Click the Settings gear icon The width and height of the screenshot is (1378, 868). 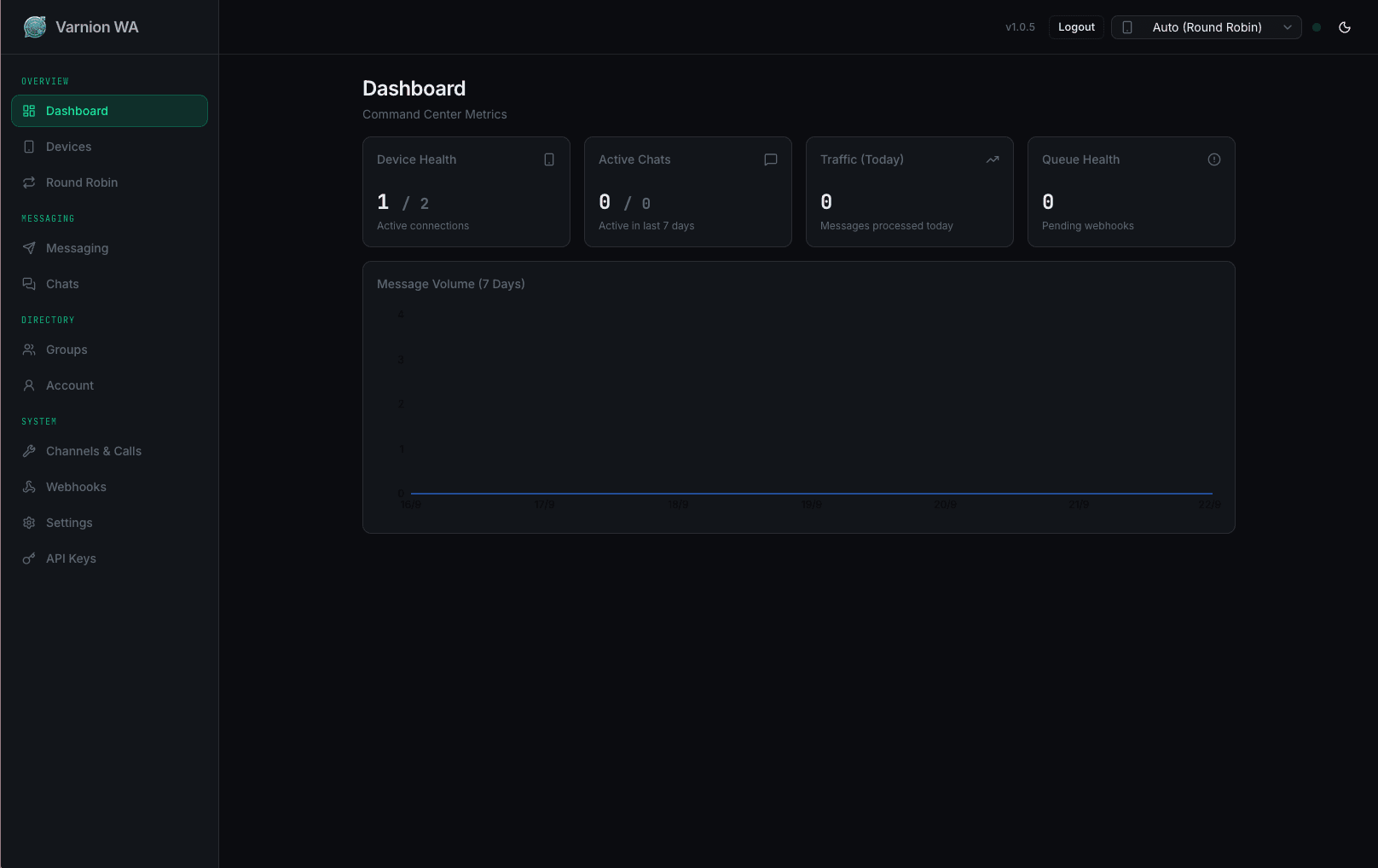click(x=29, y=523)
